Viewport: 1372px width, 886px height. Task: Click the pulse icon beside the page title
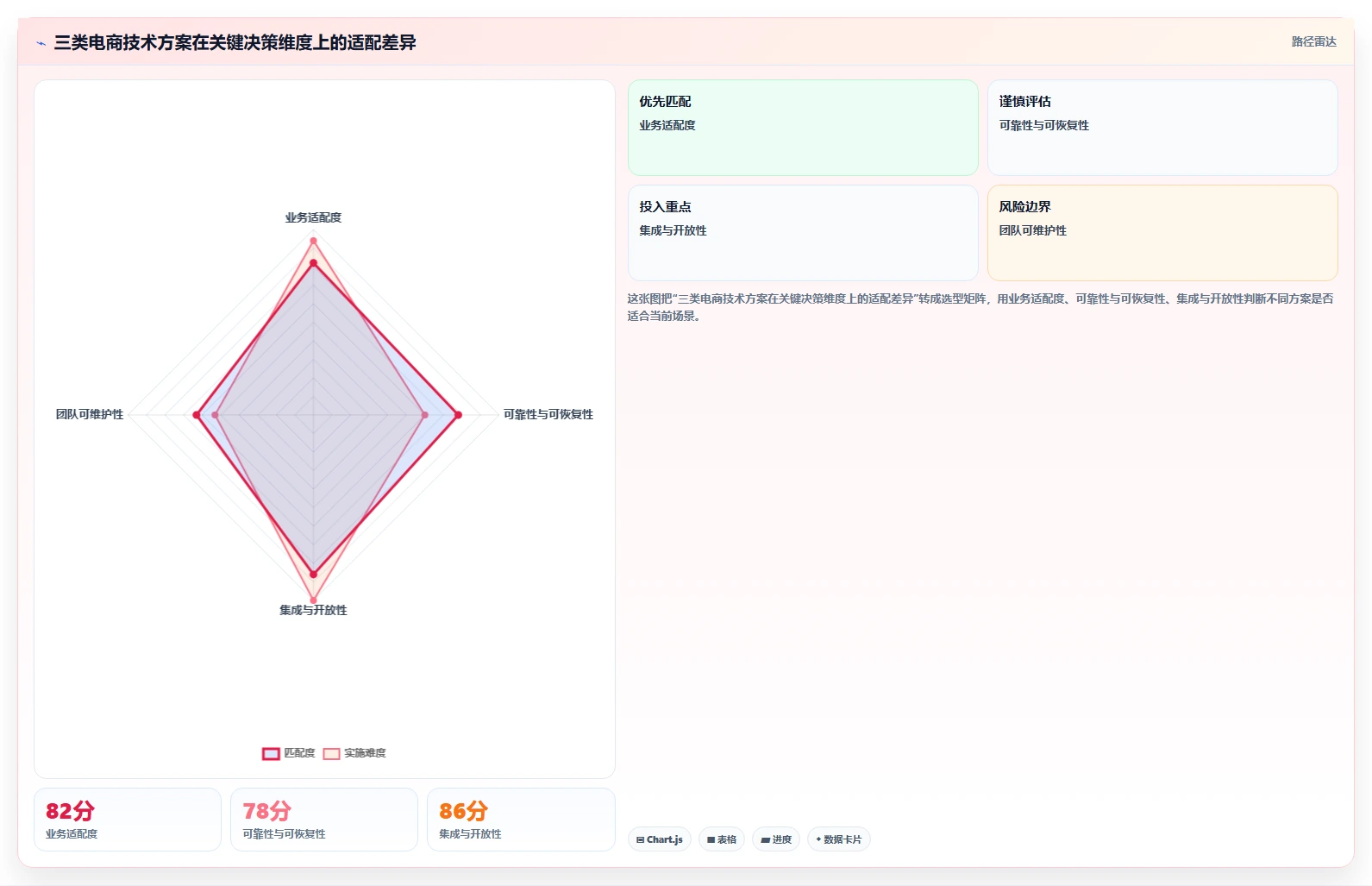[41, 43]
